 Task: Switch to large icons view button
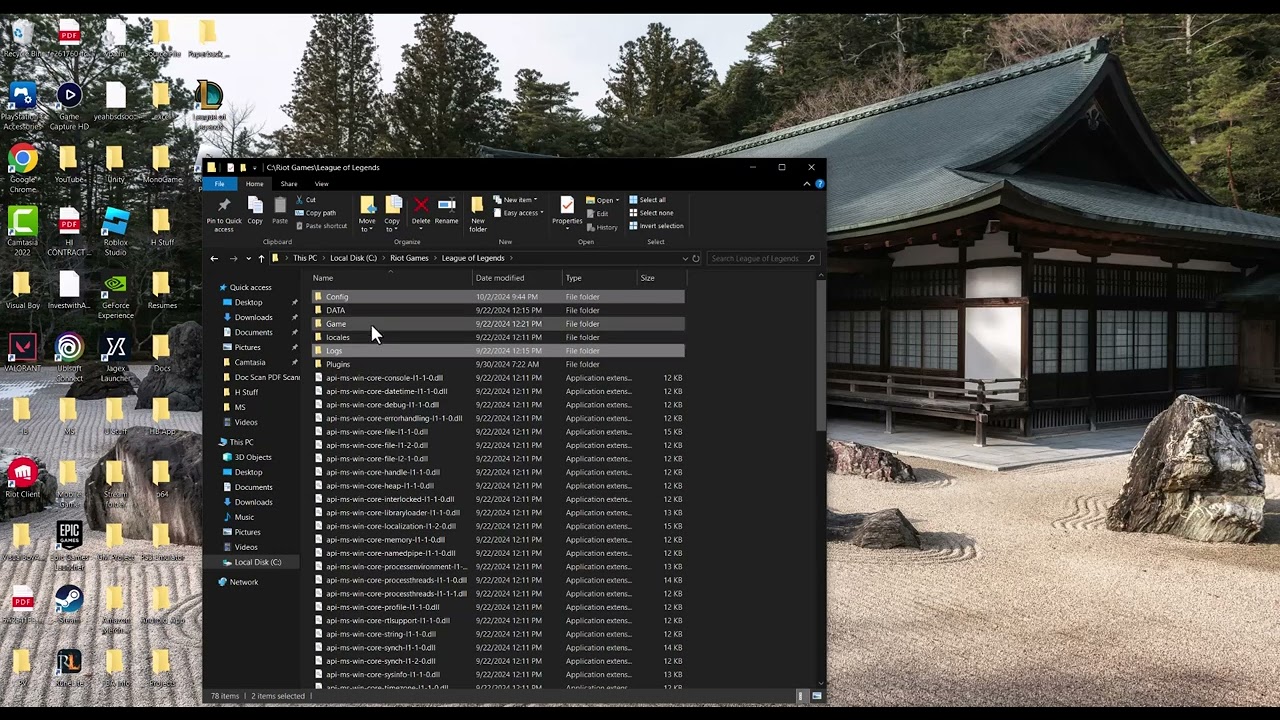[x=817, y=696]
